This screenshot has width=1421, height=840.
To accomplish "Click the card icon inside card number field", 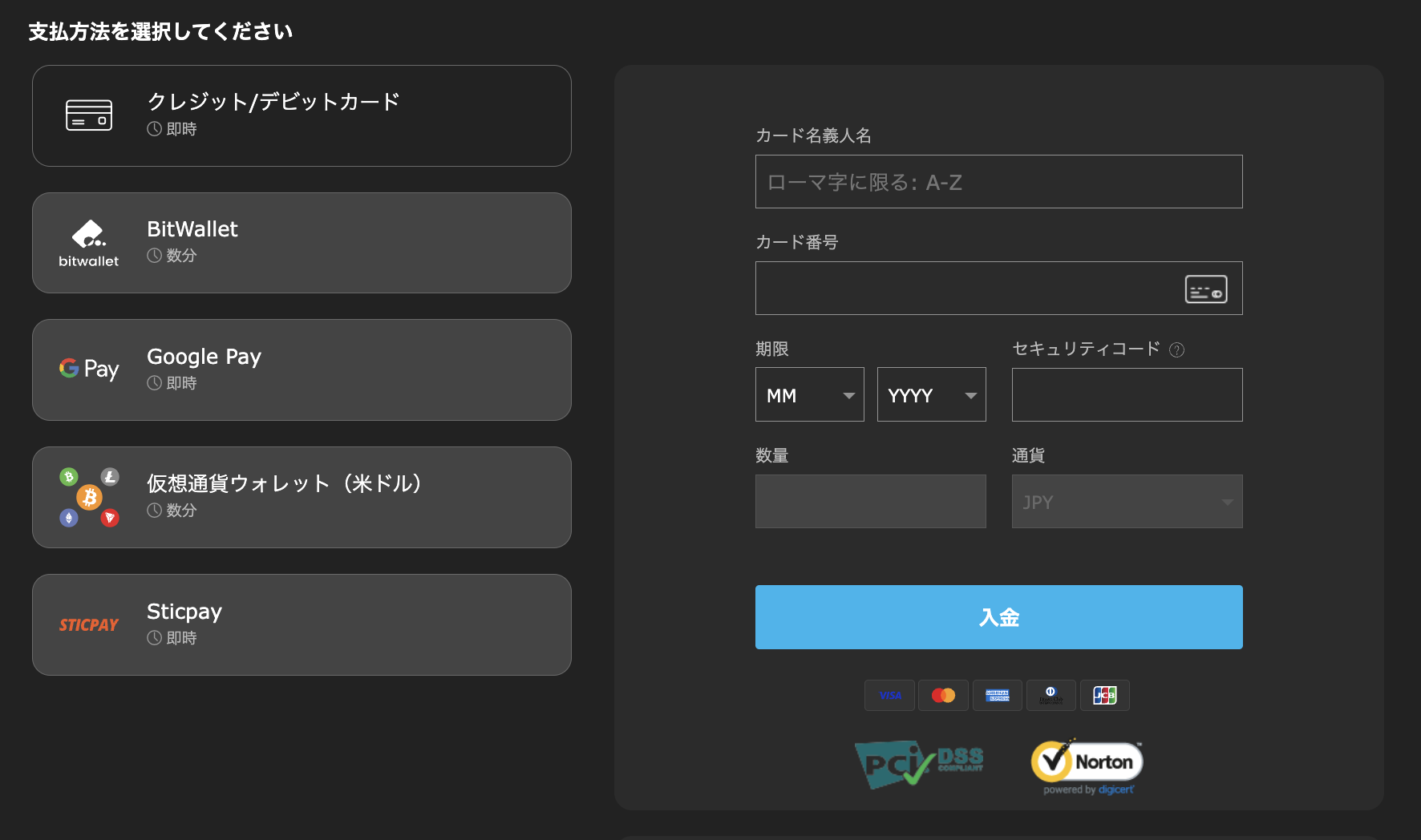I will tap(1206, 289).
